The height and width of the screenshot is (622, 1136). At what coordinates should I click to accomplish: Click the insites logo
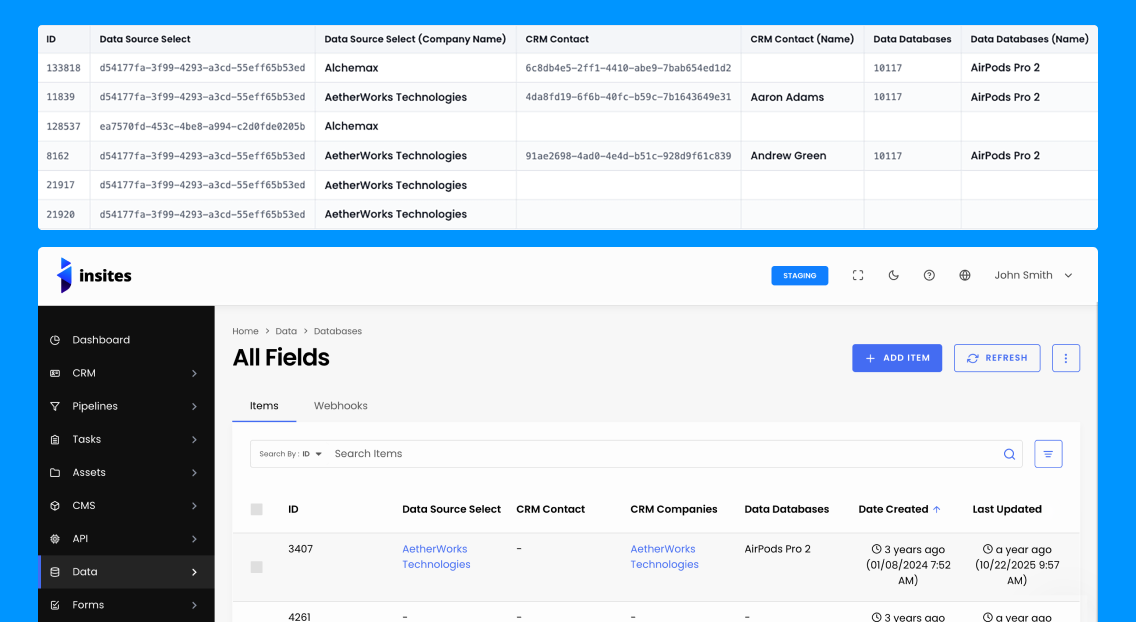(94, 275)
